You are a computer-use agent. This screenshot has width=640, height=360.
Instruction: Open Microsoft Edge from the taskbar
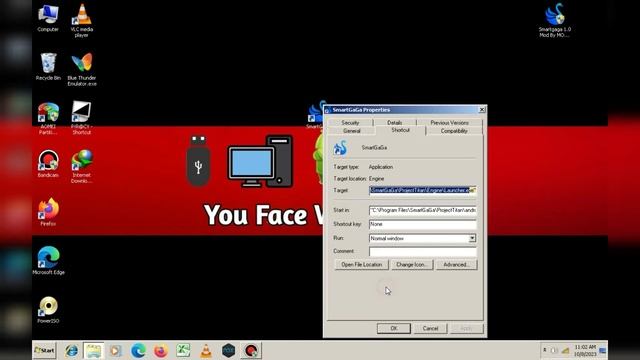(138, 351)
